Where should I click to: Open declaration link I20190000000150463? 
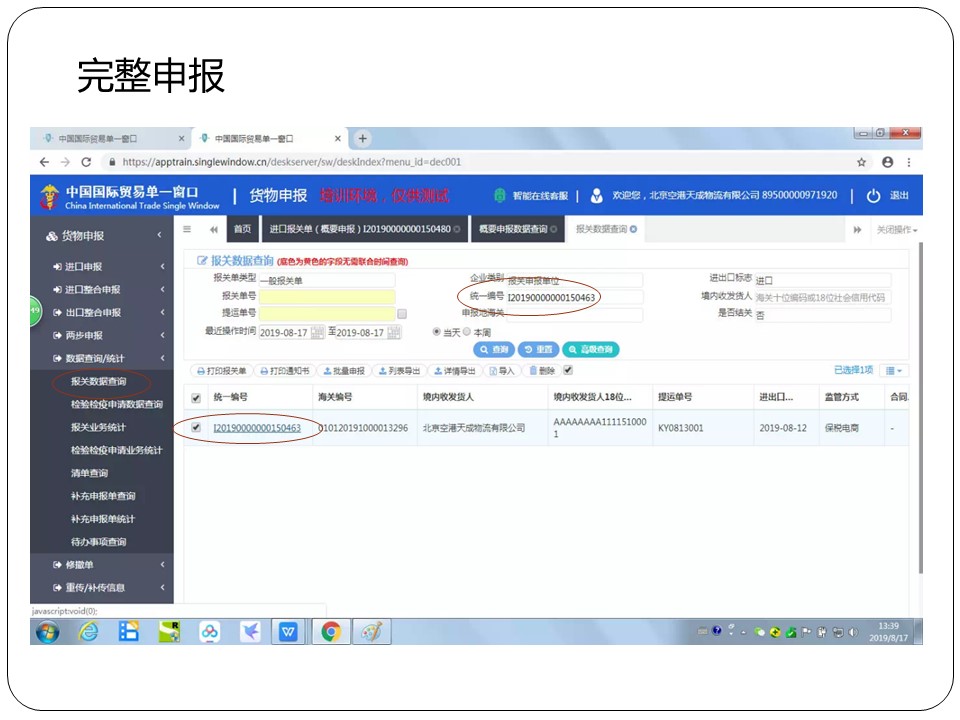tap(257, 428)
